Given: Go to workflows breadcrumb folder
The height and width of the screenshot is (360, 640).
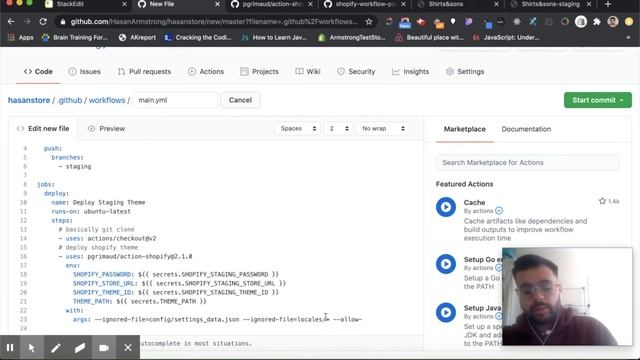Looking at the screenshot, I should click(107, 100).
